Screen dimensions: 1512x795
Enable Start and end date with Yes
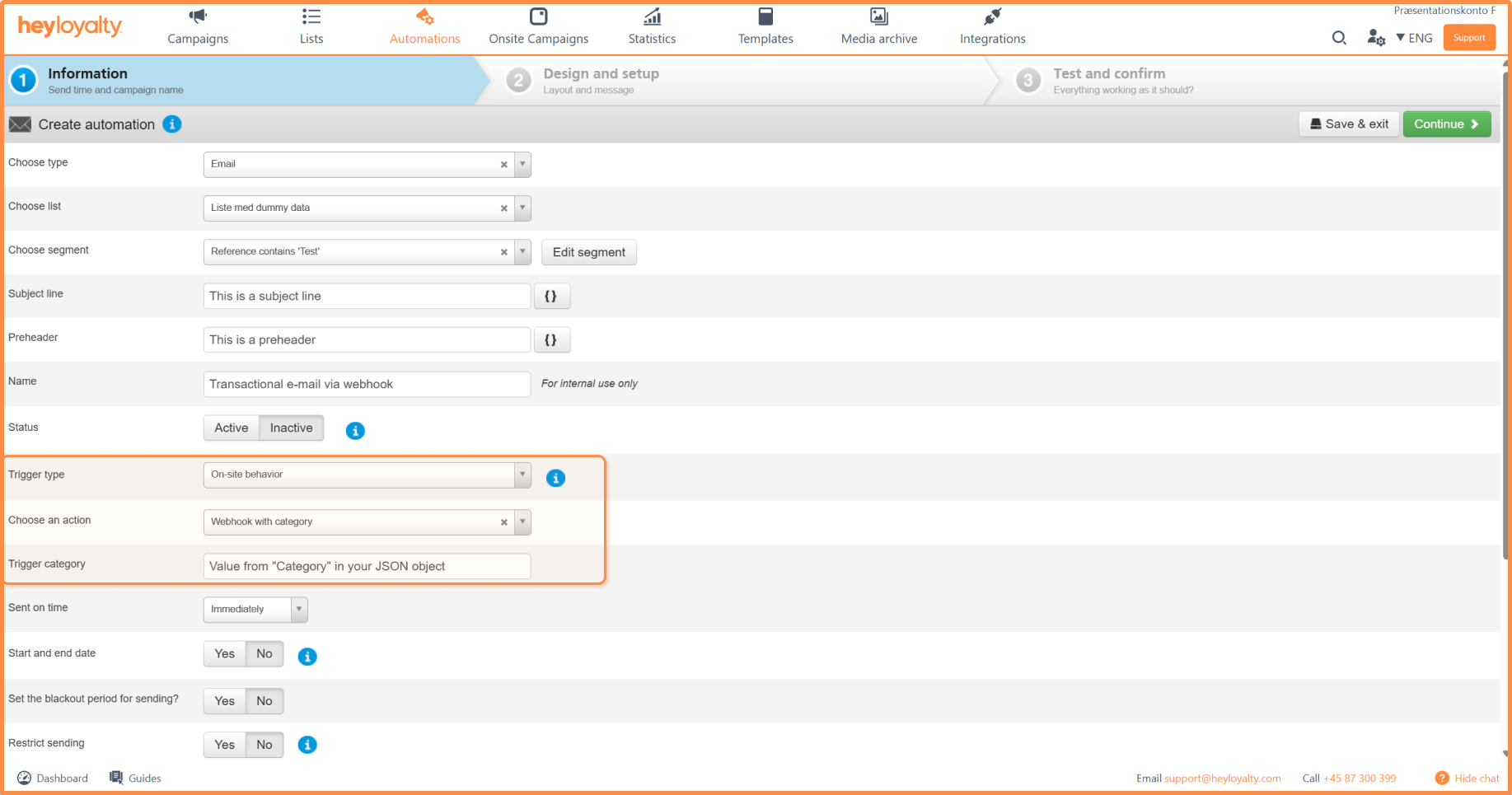(x=224, y=654)
